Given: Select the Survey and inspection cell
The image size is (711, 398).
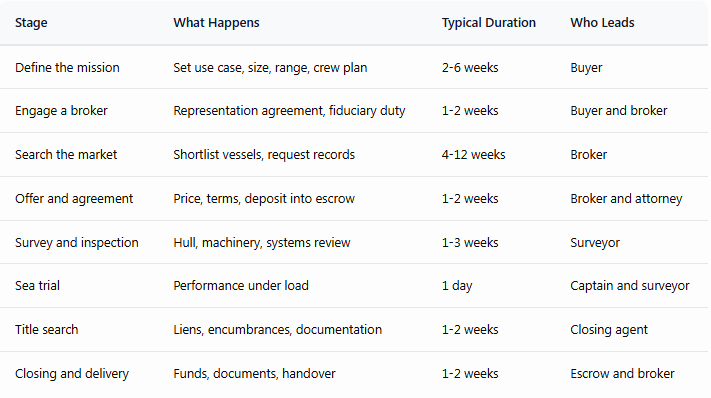Looking at the screenshot, I should click(77, 243).
